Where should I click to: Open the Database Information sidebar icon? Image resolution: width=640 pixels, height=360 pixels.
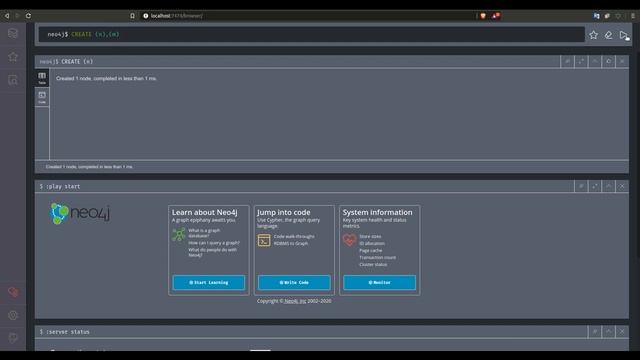(x=13, y=33)
